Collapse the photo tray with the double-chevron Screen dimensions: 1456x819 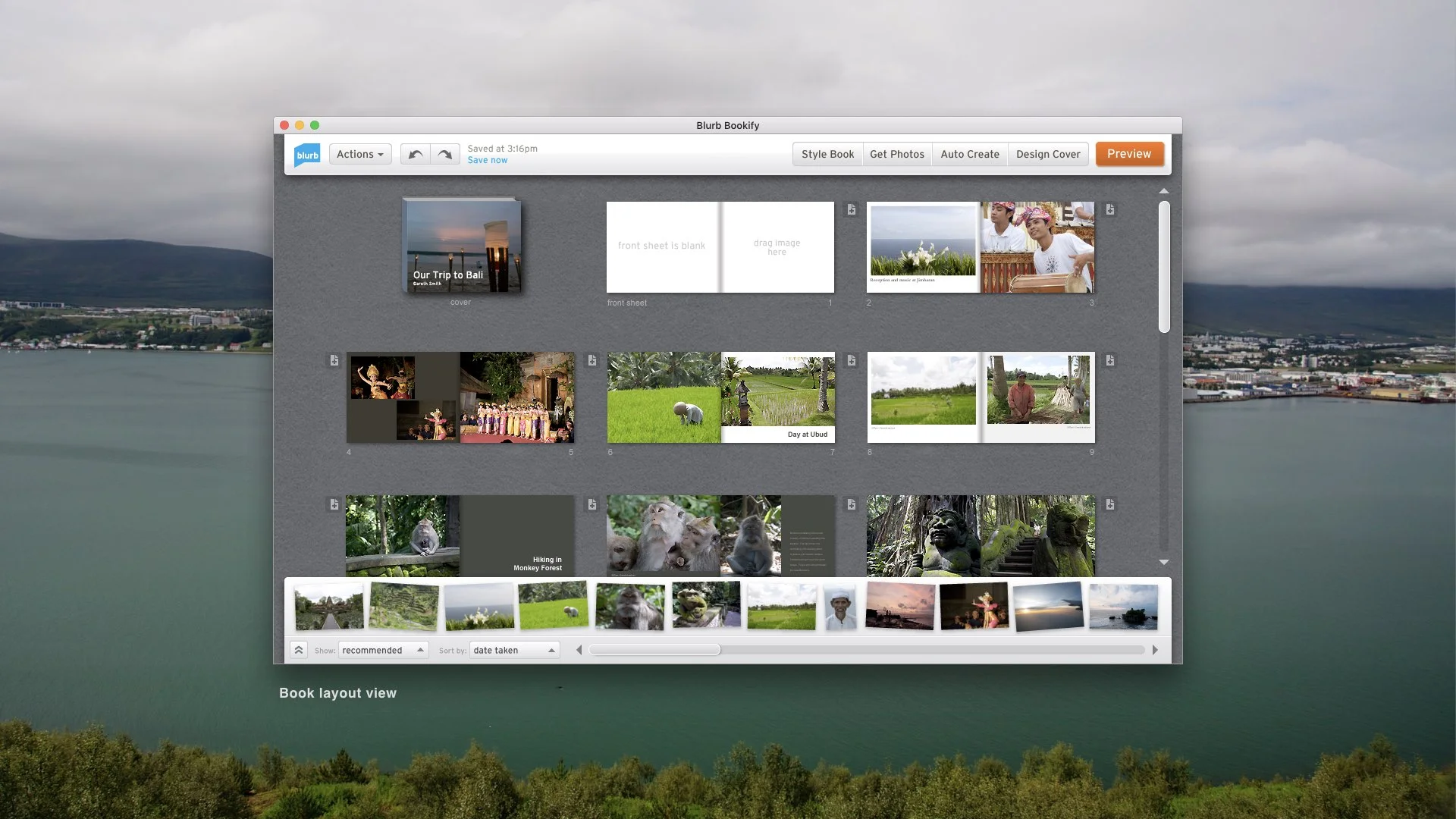(x=300, y=649)
